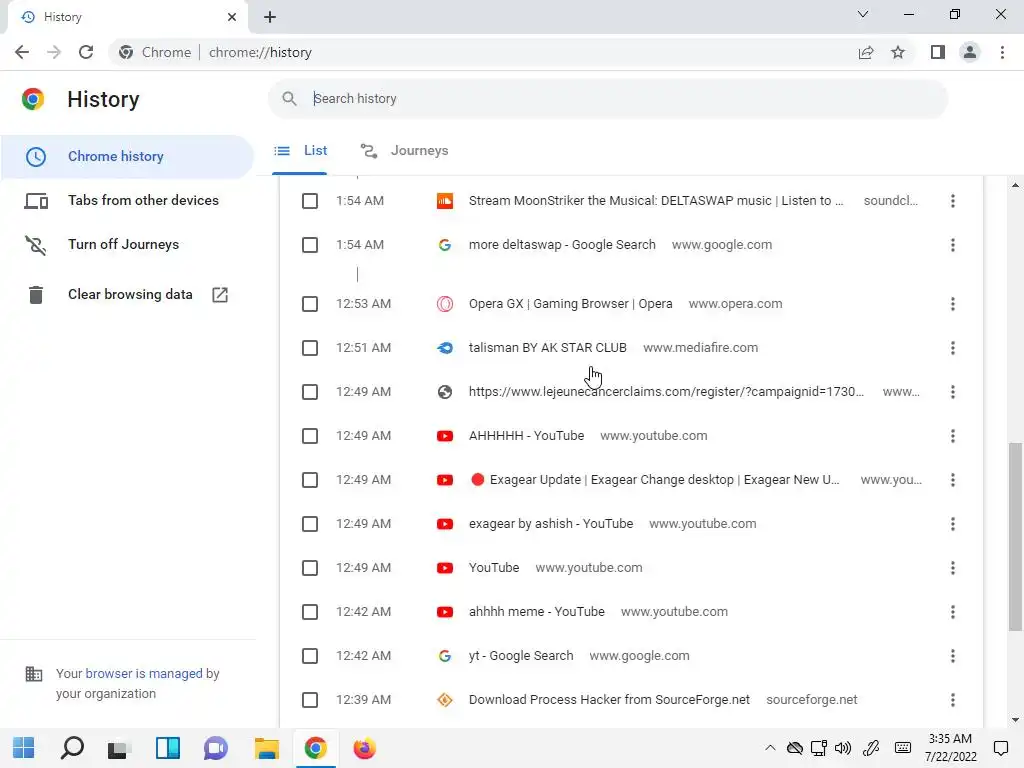
Task: Open Download Process Hacker from SourceForge link
Action: (x=609, y=699)
